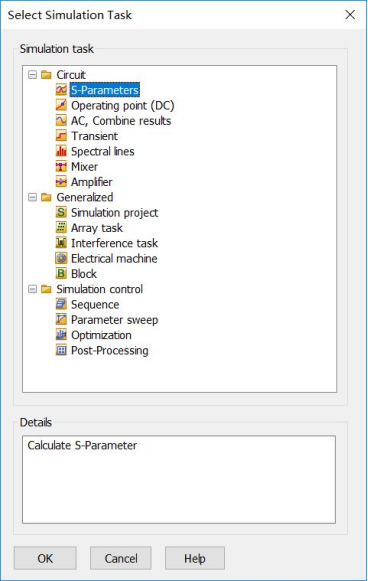Select the Transient task icon
368x581 pixels.
click(x=61, y=136)
